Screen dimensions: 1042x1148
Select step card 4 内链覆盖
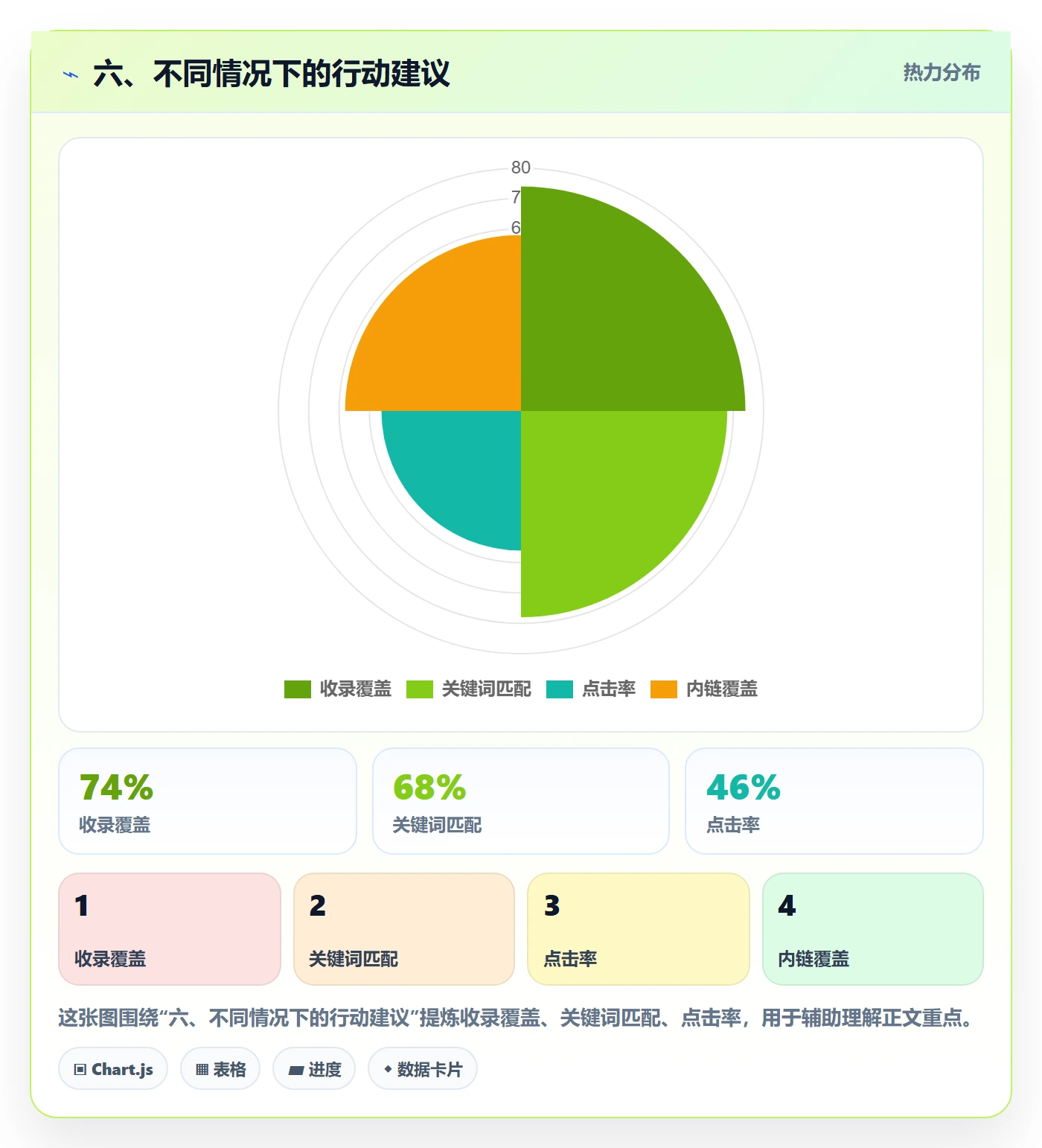[x=873, y=929]
